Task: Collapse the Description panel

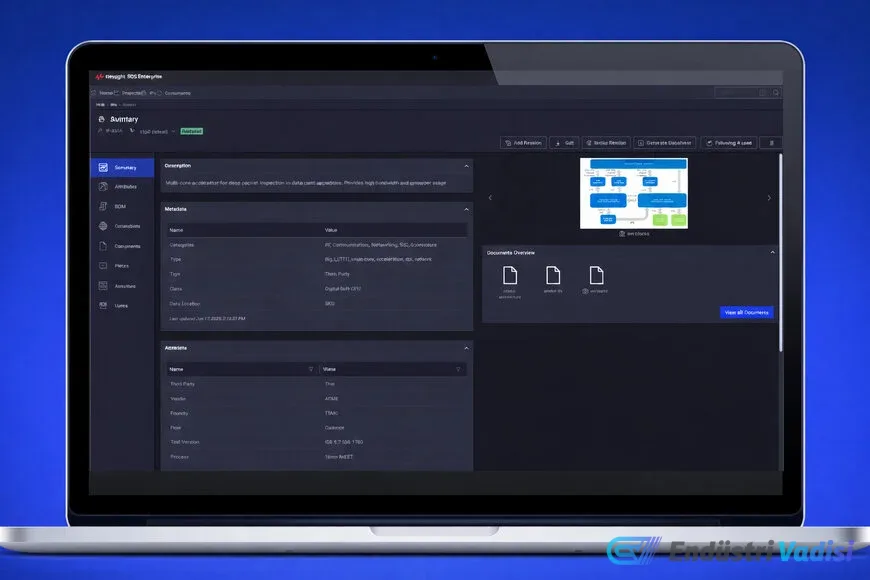Action: pos(466,166)
